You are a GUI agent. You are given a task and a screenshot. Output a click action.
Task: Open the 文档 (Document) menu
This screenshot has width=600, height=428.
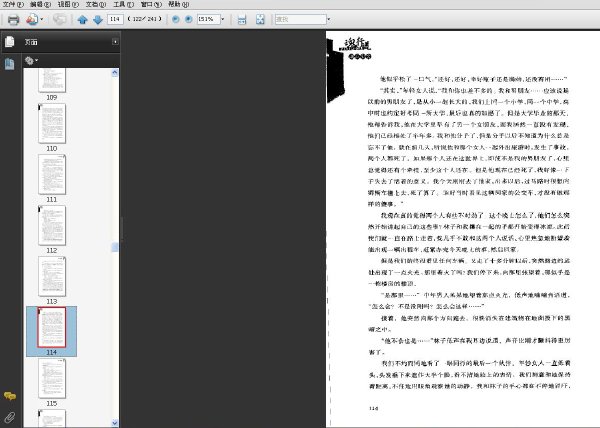pyautogui.click(x=96, y=4)
